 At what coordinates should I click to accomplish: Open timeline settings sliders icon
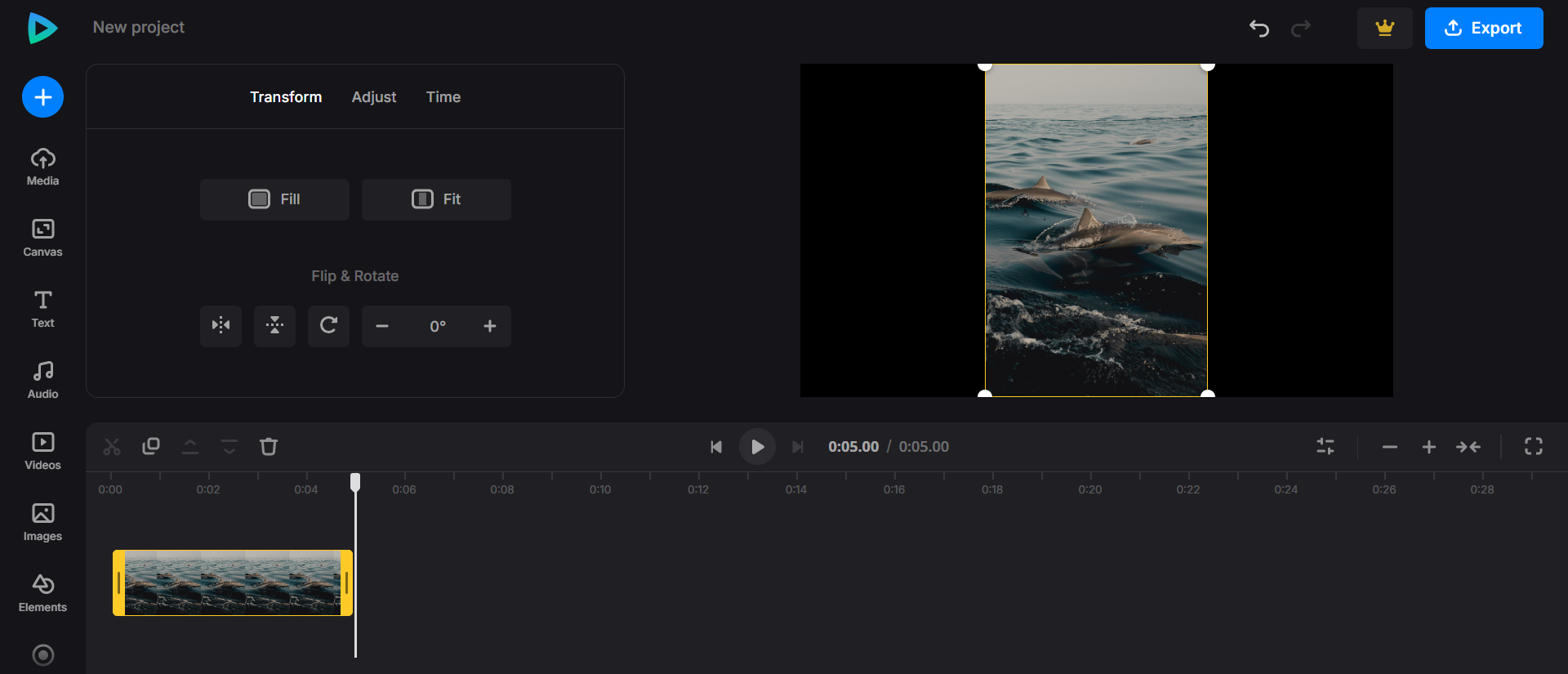(x=1325, y=447)
